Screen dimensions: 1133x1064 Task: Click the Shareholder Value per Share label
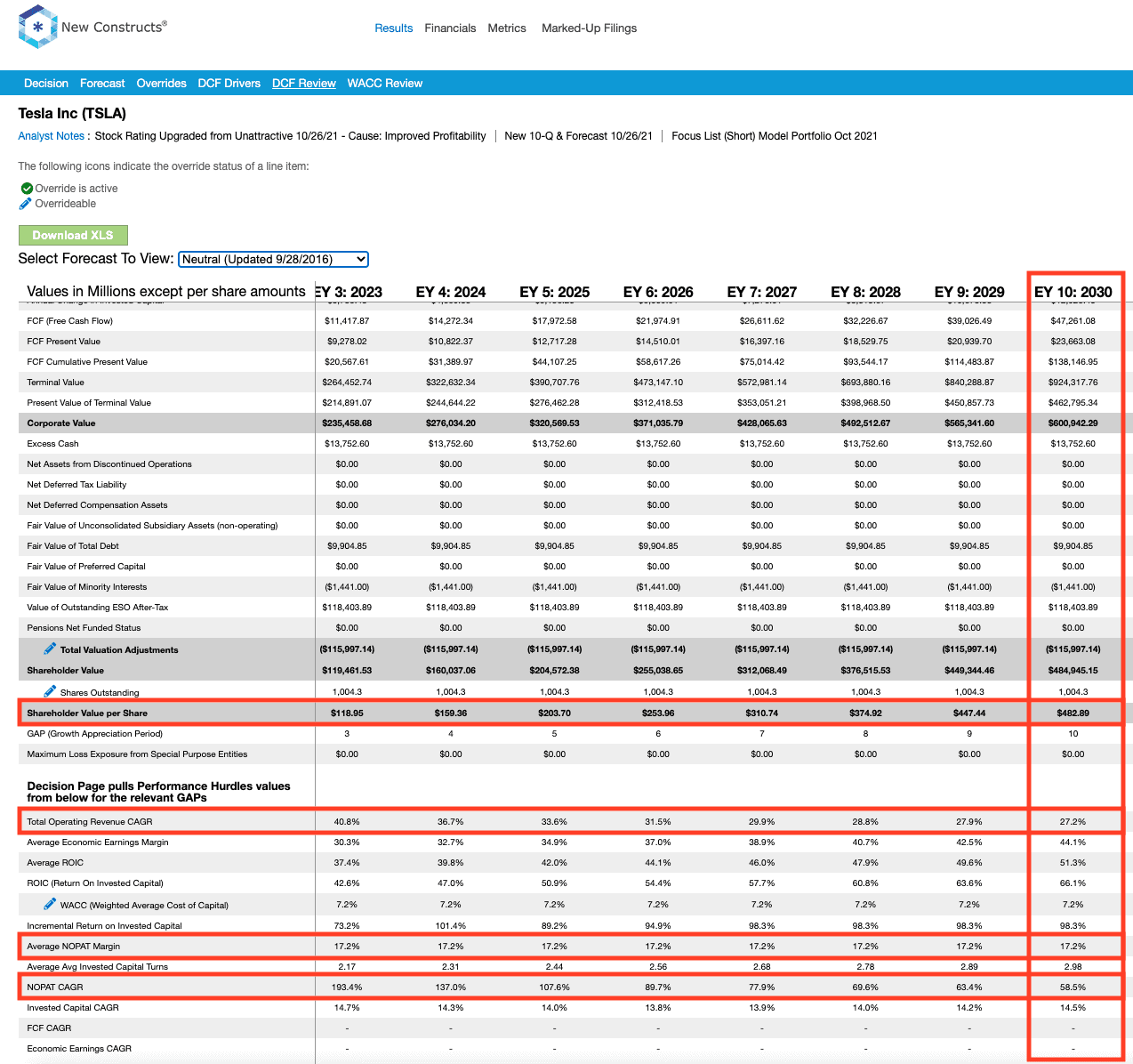pyautogui.click(x=87, y=713)
